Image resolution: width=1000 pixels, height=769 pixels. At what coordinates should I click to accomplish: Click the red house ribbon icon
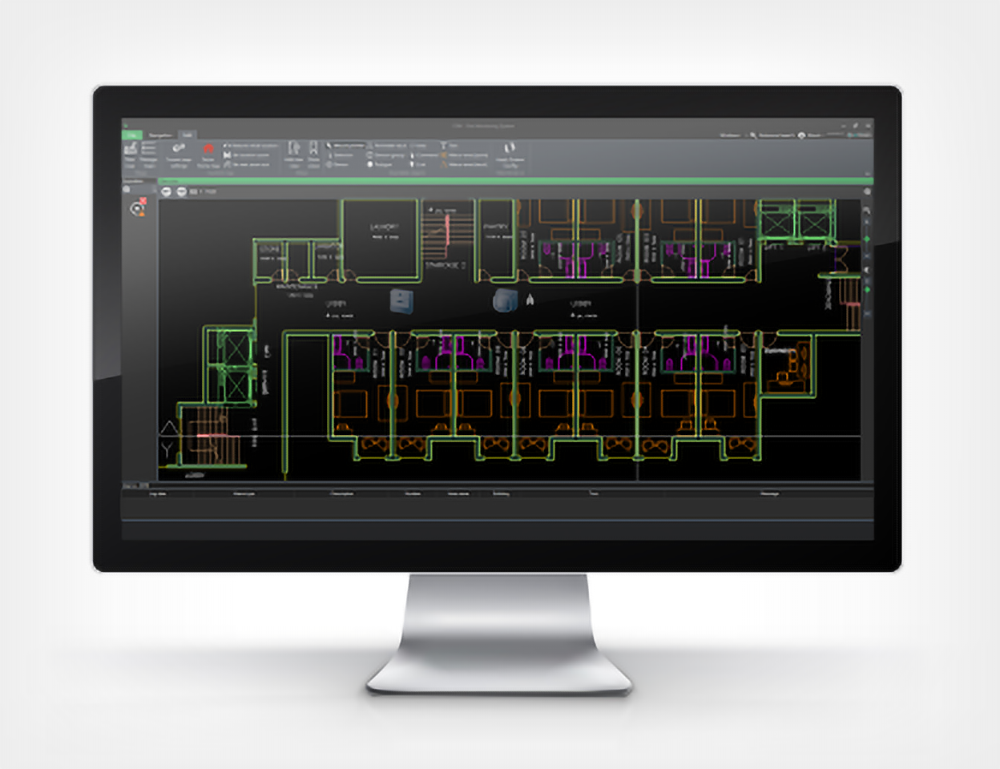[208, 149]
